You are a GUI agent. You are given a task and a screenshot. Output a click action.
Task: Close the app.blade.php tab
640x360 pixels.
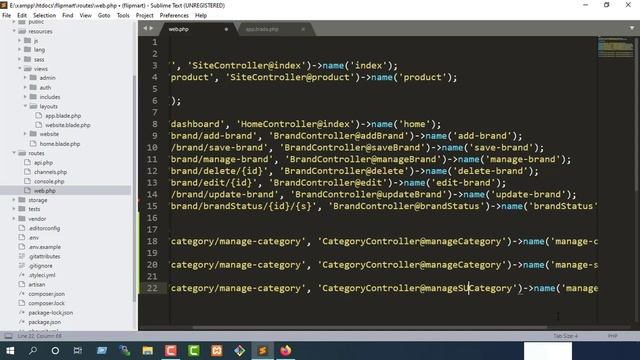point(303,29)
